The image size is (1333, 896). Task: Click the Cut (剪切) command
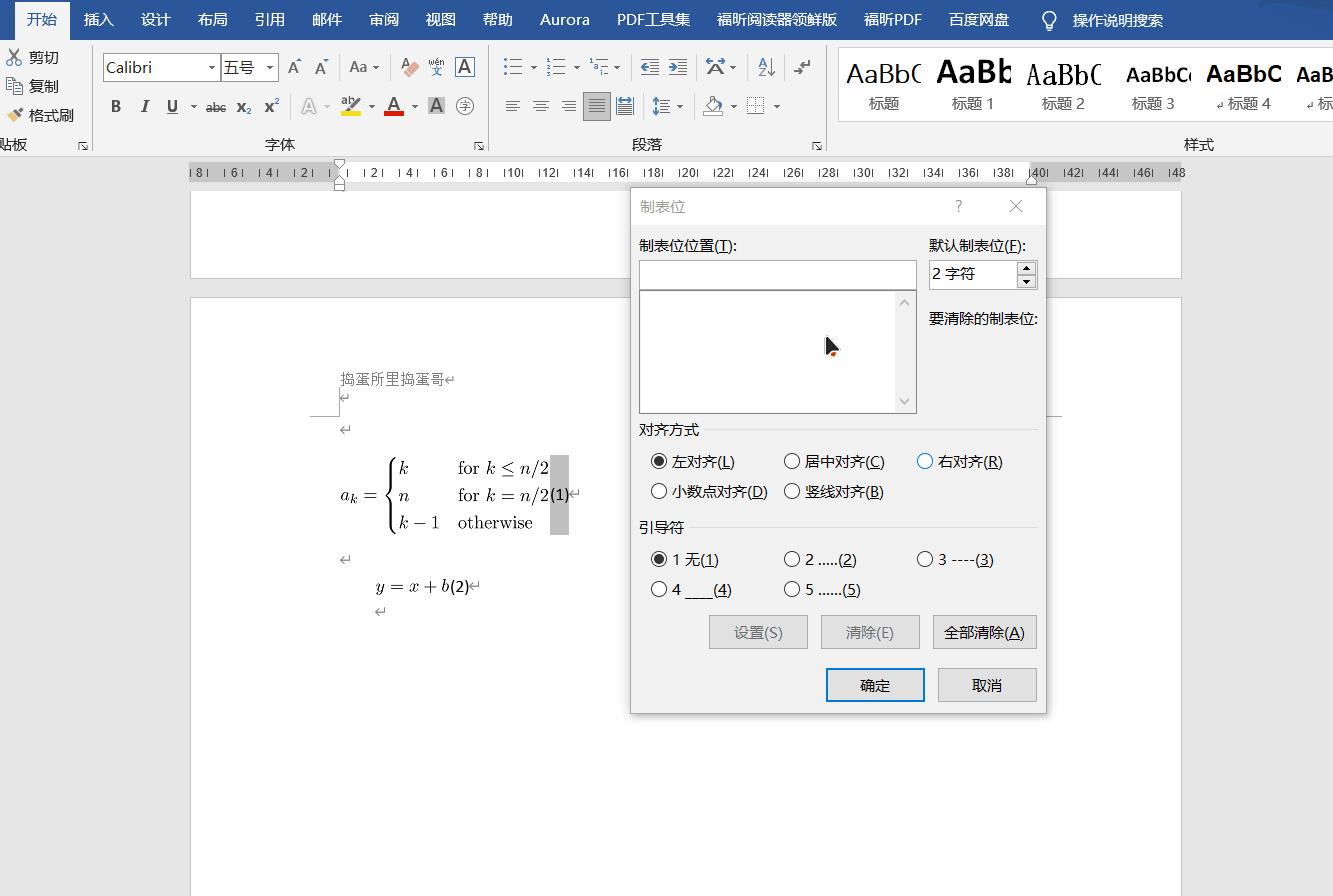pos(33,58)
